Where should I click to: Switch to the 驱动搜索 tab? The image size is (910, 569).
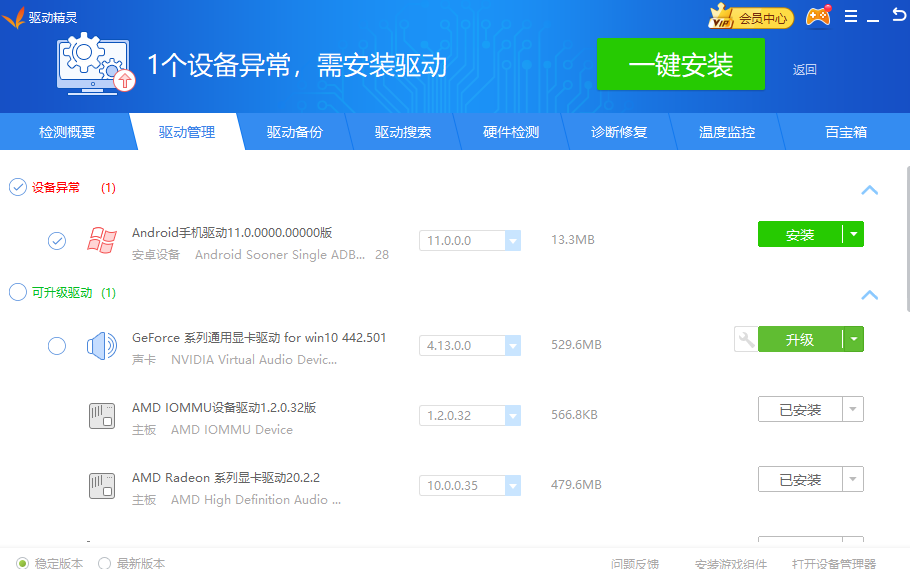[403, 132]
